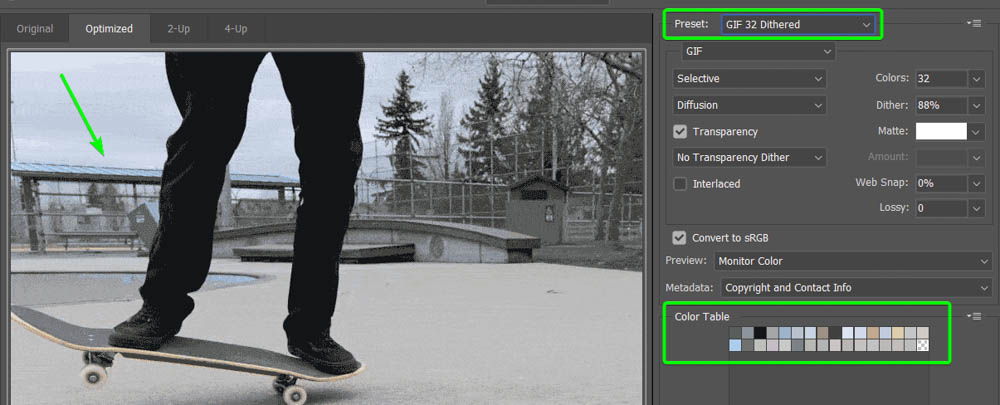Open the Diffusion dither algorithm dropdown
Screen dimensions: 1000x405
[x=749, y=105]
